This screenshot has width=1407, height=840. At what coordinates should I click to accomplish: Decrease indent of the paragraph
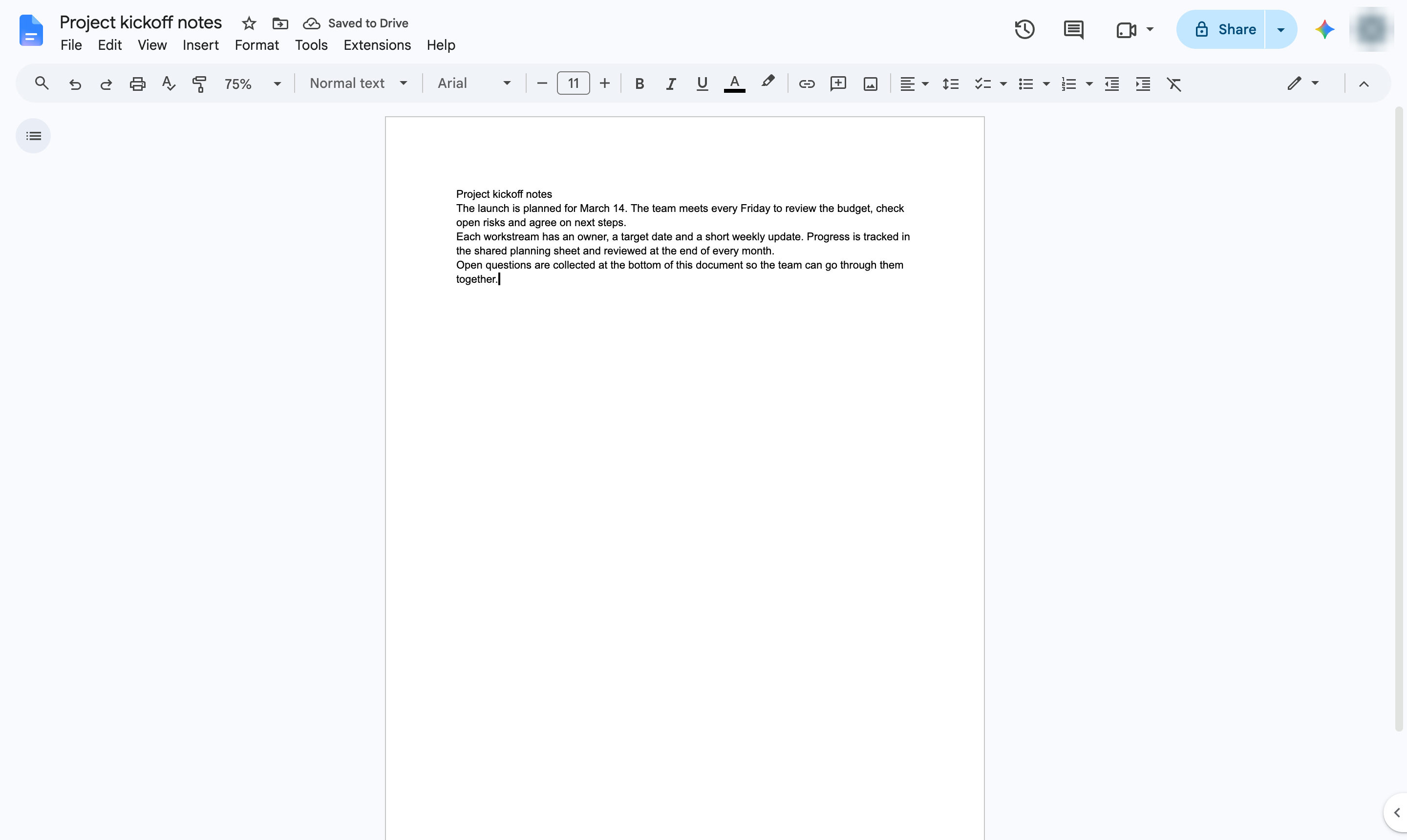click(x=1111, y=84)
